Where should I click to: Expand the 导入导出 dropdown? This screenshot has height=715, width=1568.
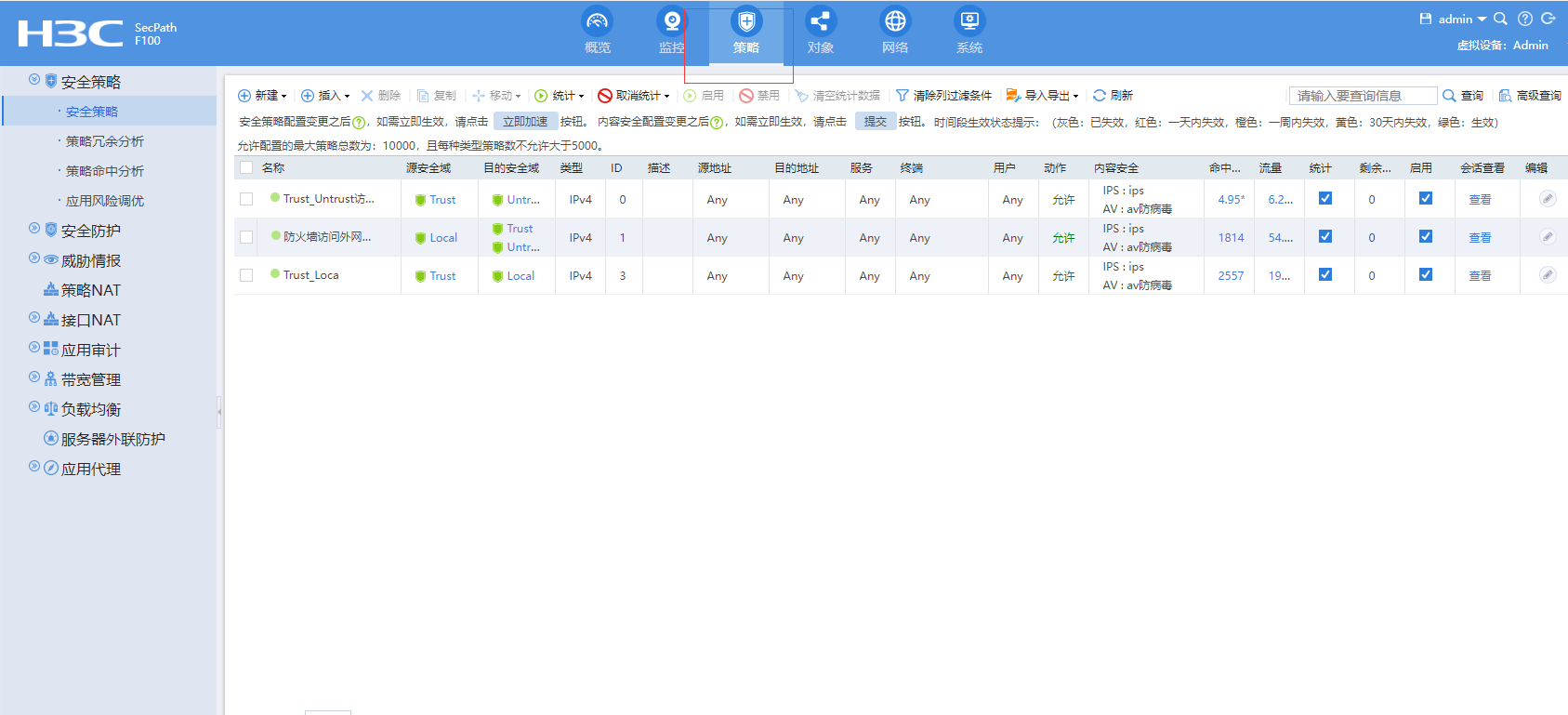1043,96
